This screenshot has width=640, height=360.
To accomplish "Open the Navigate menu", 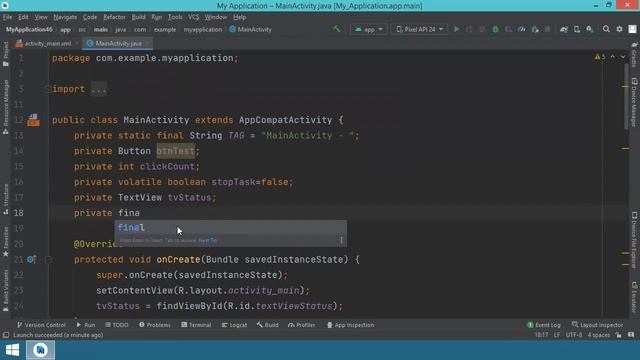I will click(x=65, y=17).
